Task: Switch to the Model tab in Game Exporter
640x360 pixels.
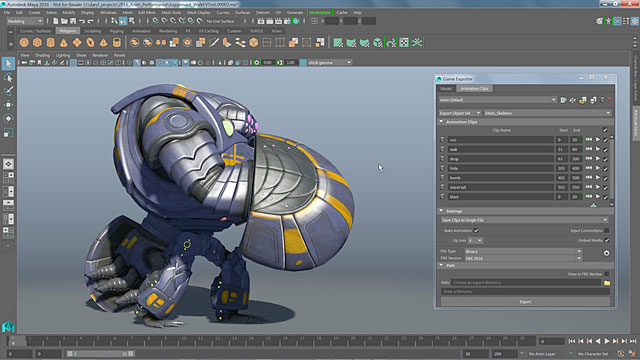Action: [x=446, y=89]
